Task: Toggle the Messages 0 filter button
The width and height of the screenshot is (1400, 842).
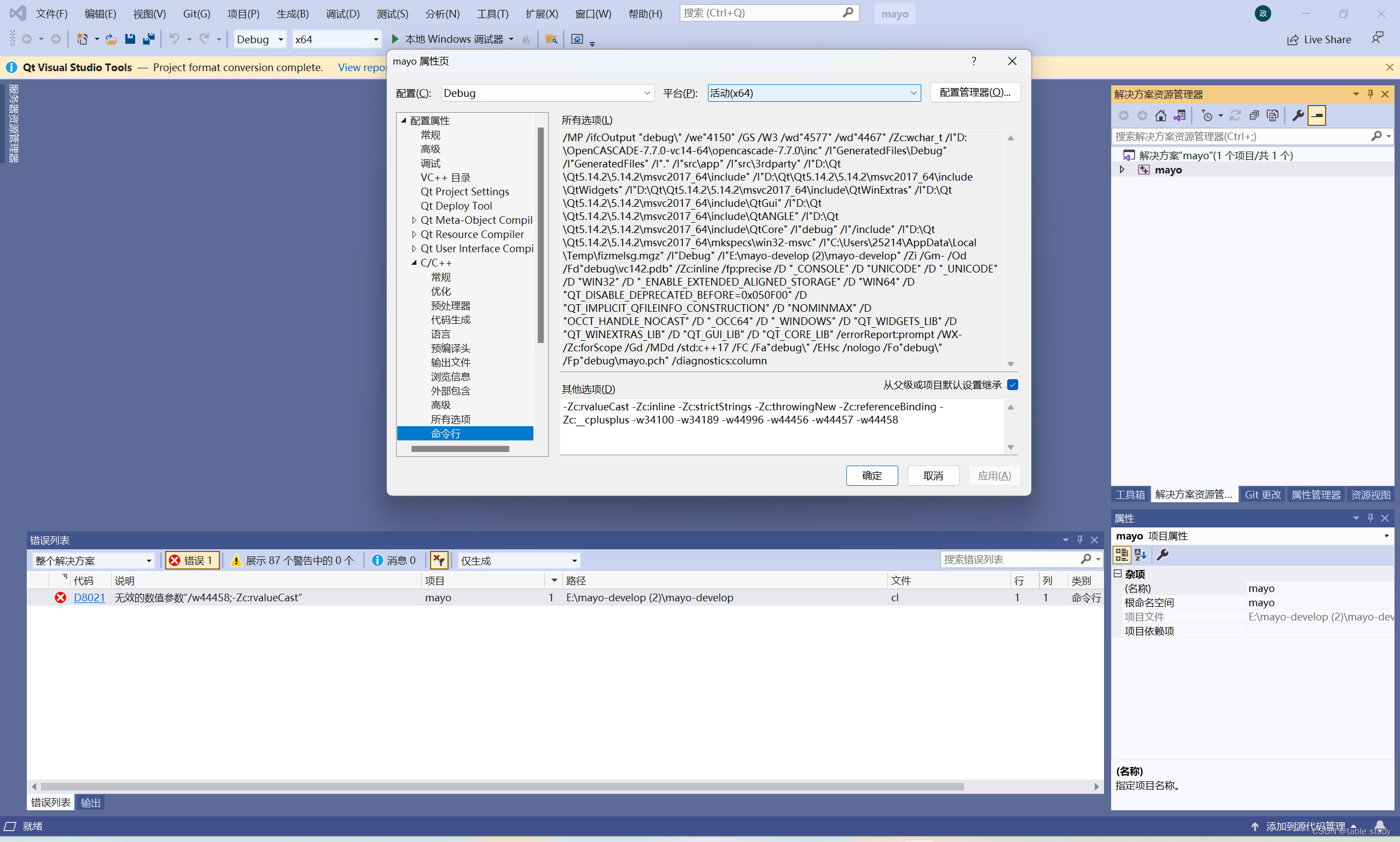Action: [394, 561]
